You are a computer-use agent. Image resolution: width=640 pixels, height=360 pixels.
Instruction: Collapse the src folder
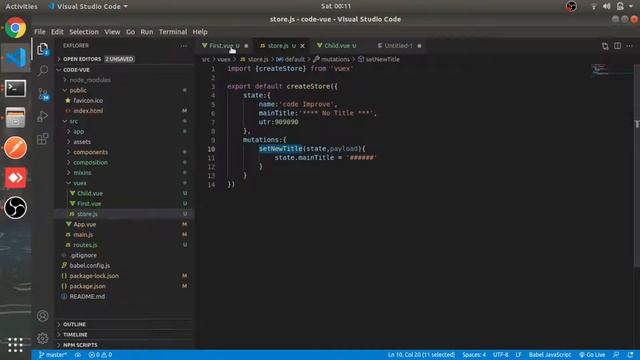coord(124,121)
